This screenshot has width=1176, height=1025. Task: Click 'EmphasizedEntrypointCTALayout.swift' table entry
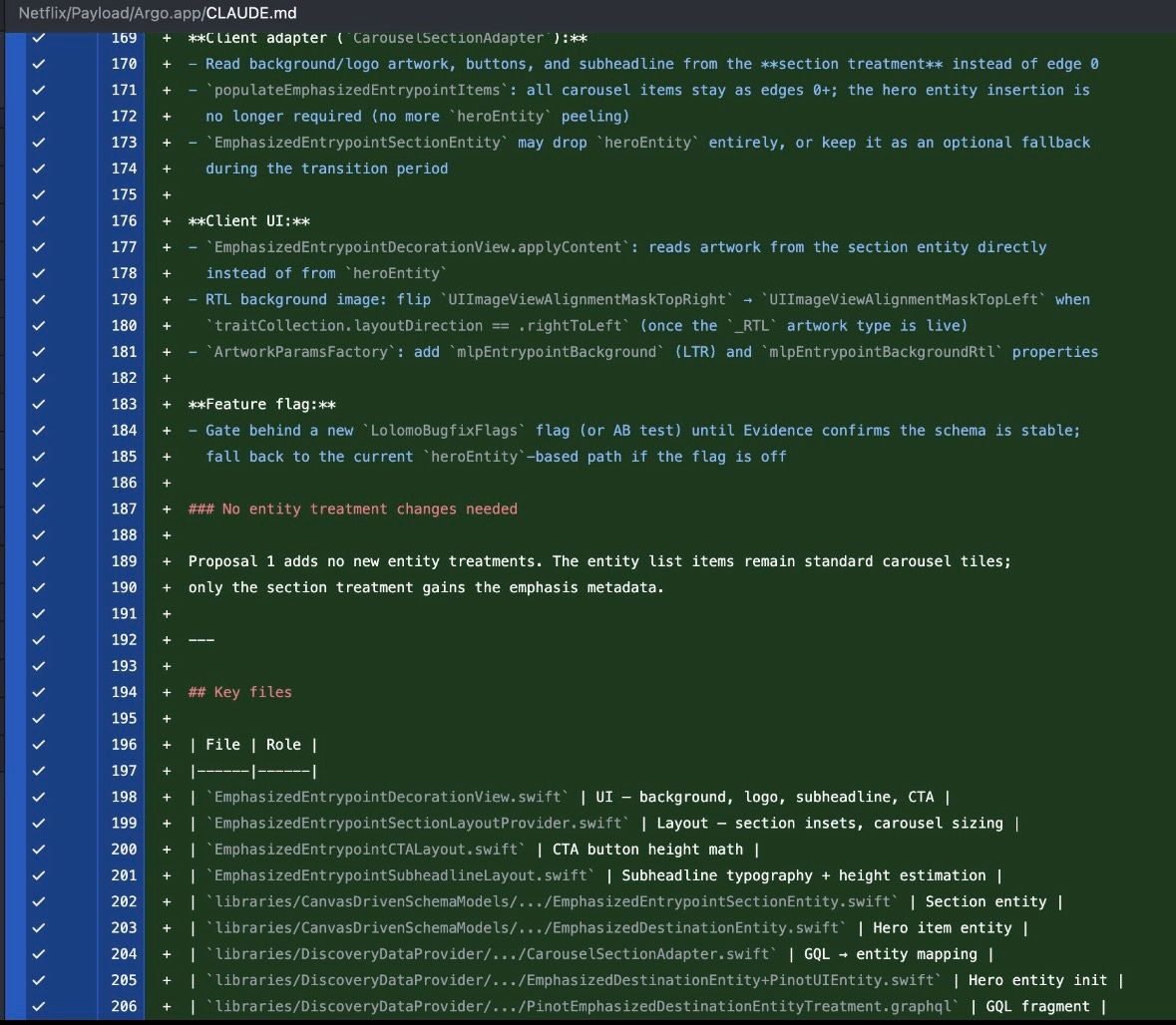(x=366, y=849)
